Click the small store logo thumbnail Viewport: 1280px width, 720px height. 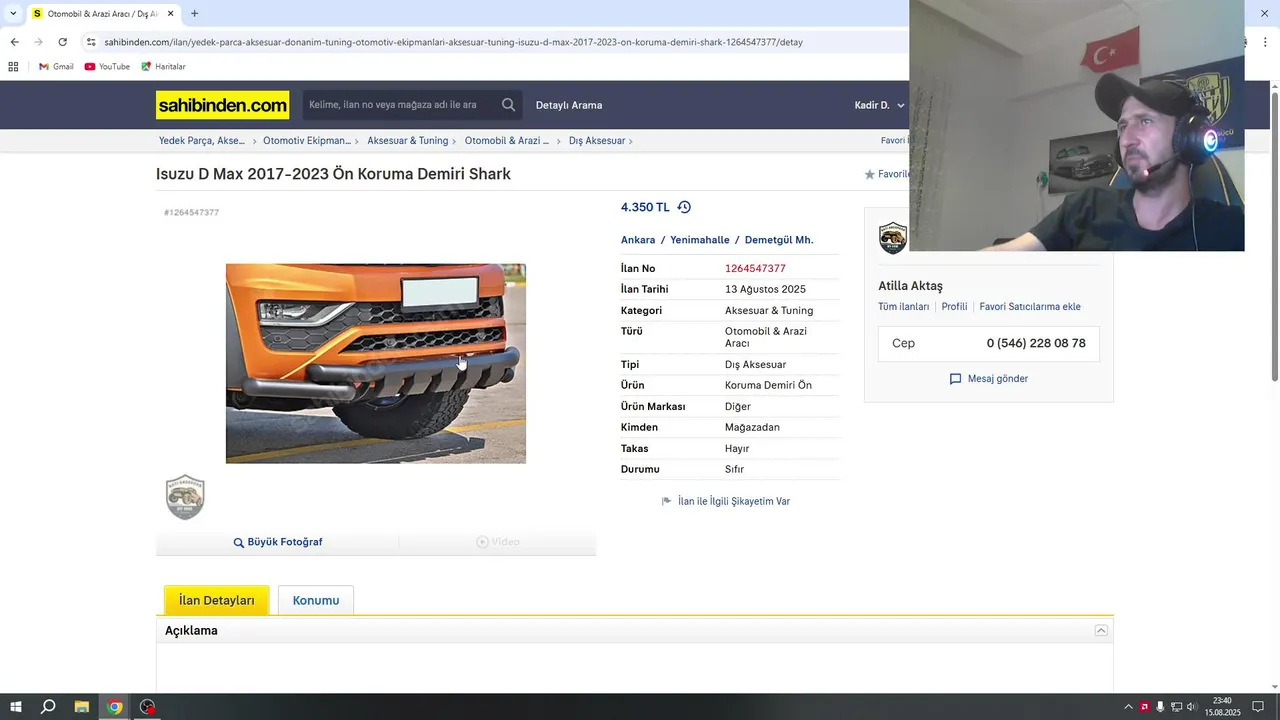point(185,497)
